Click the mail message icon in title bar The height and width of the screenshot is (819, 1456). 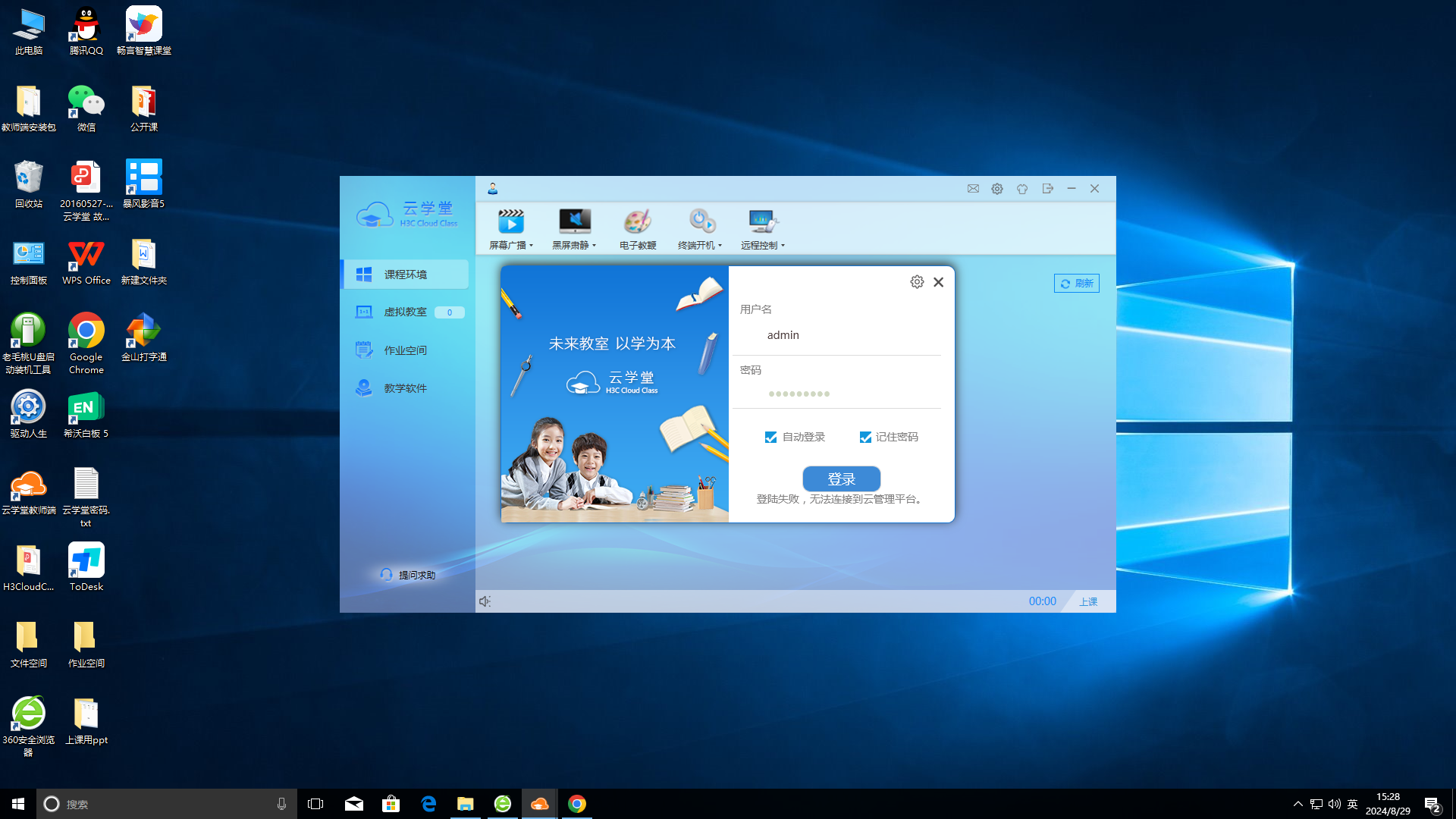point(973,189)
